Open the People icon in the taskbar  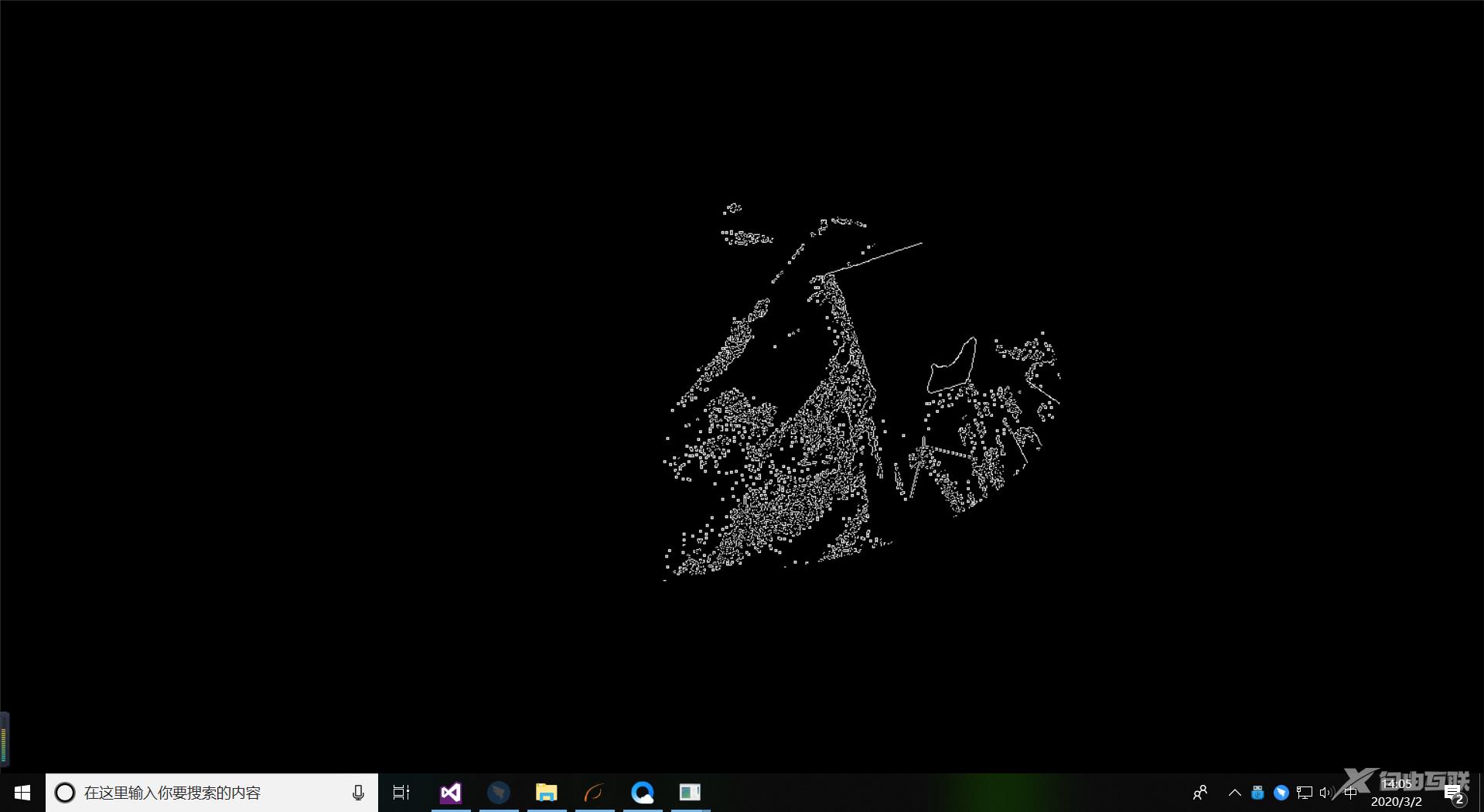point(1200,793)
